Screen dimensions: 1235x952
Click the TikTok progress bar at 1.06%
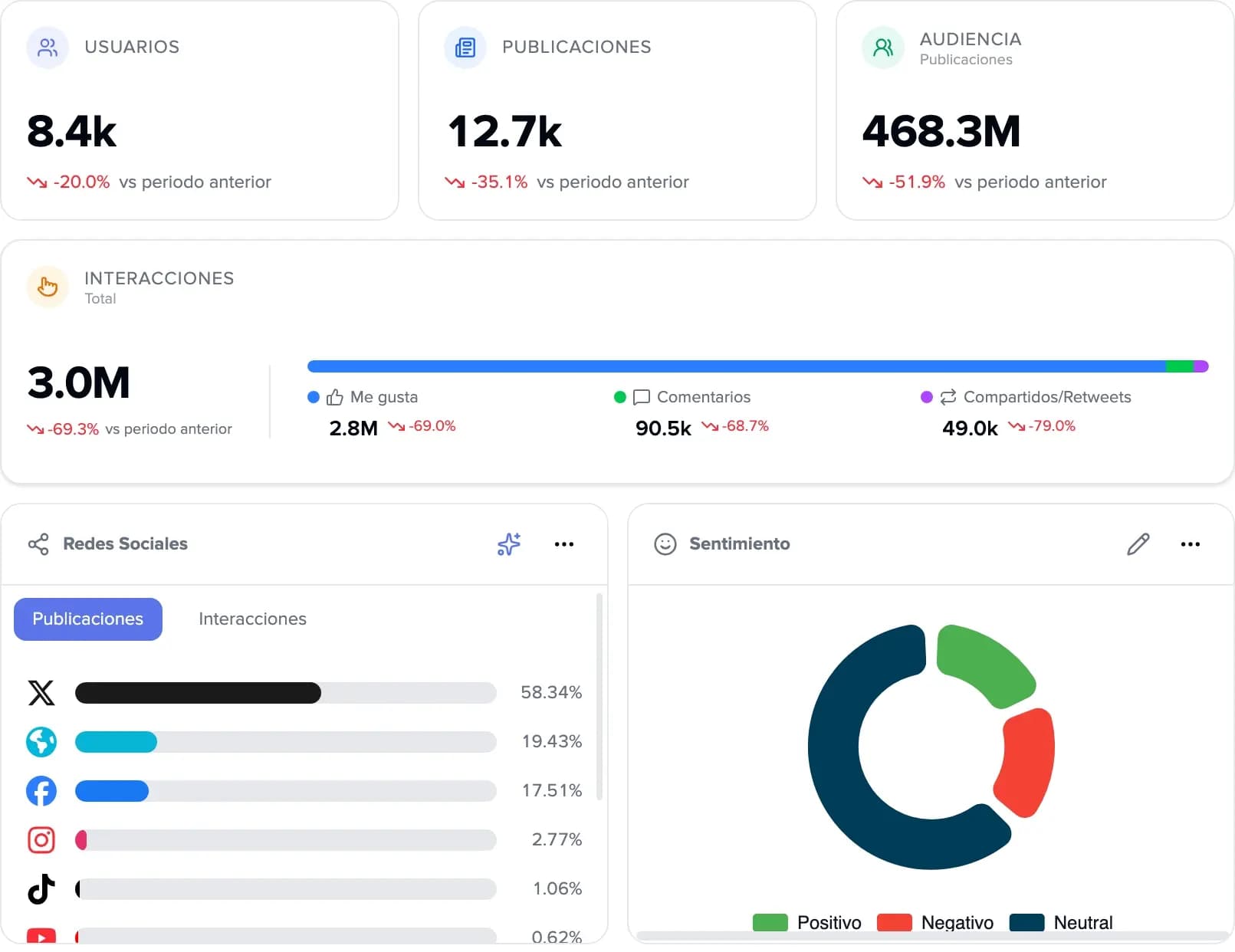[286, 889]
